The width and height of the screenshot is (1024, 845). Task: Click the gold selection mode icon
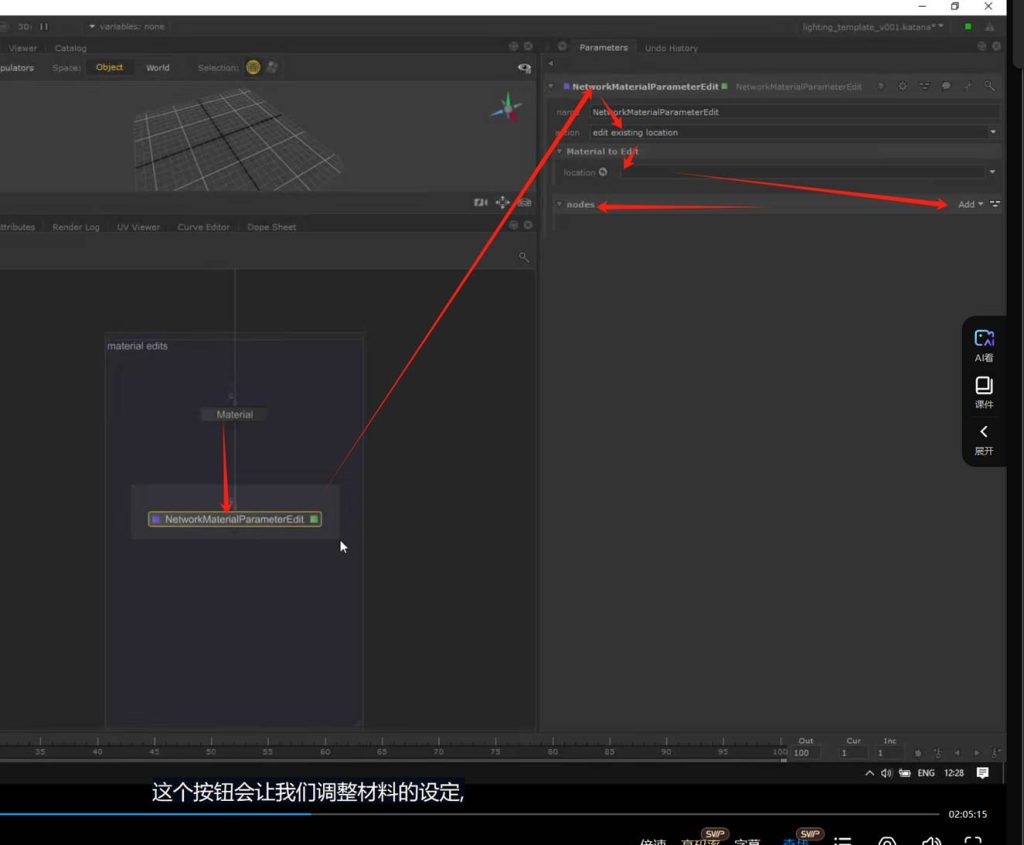coord(253,68)
